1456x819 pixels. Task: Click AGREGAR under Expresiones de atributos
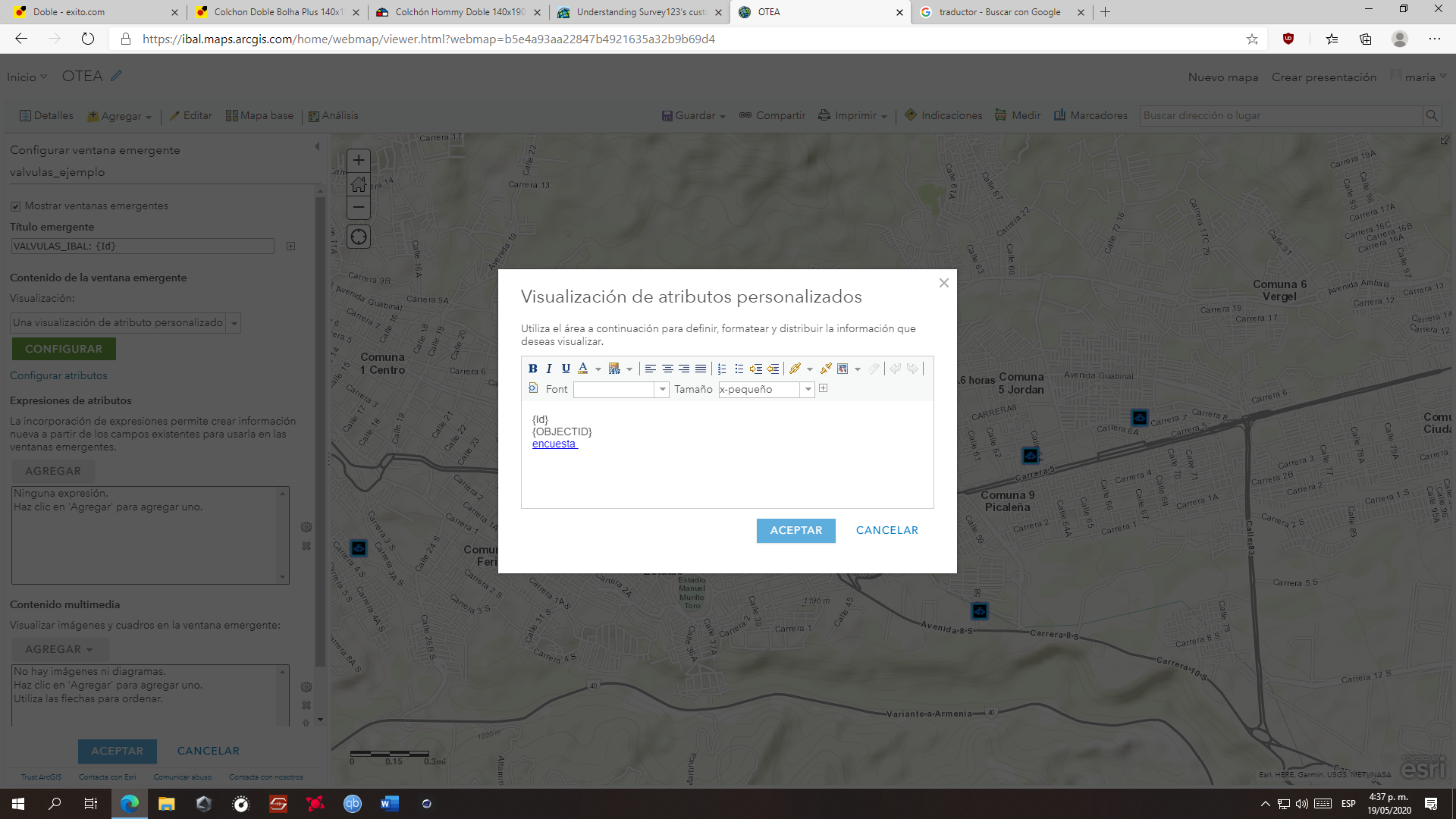(53, 471)
